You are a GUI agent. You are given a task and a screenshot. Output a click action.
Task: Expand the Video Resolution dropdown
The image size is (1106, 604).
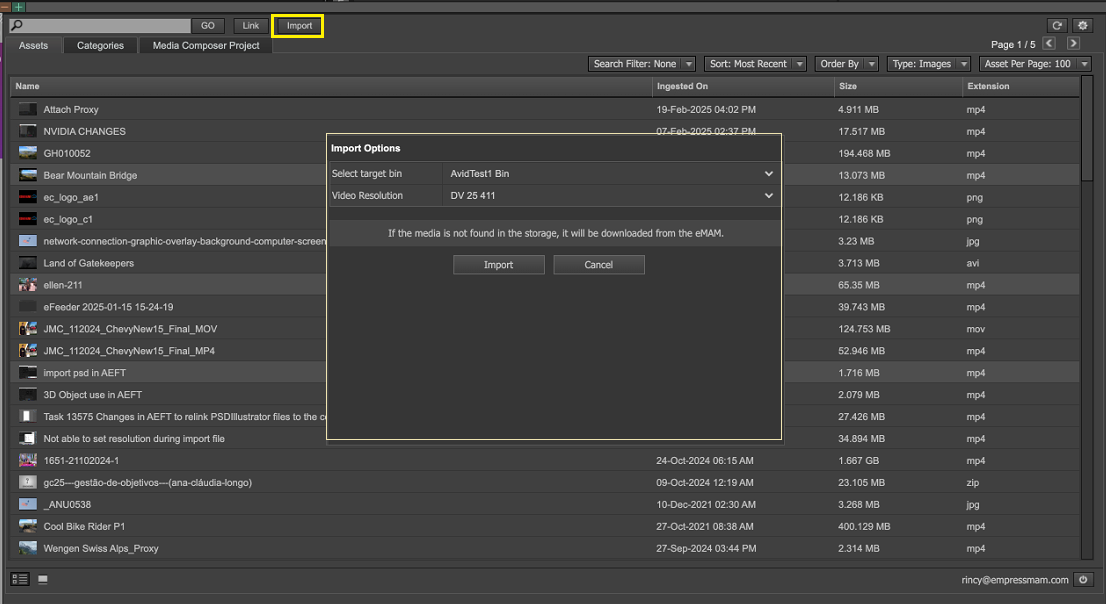pyautogui.click(x=611, y=196)
